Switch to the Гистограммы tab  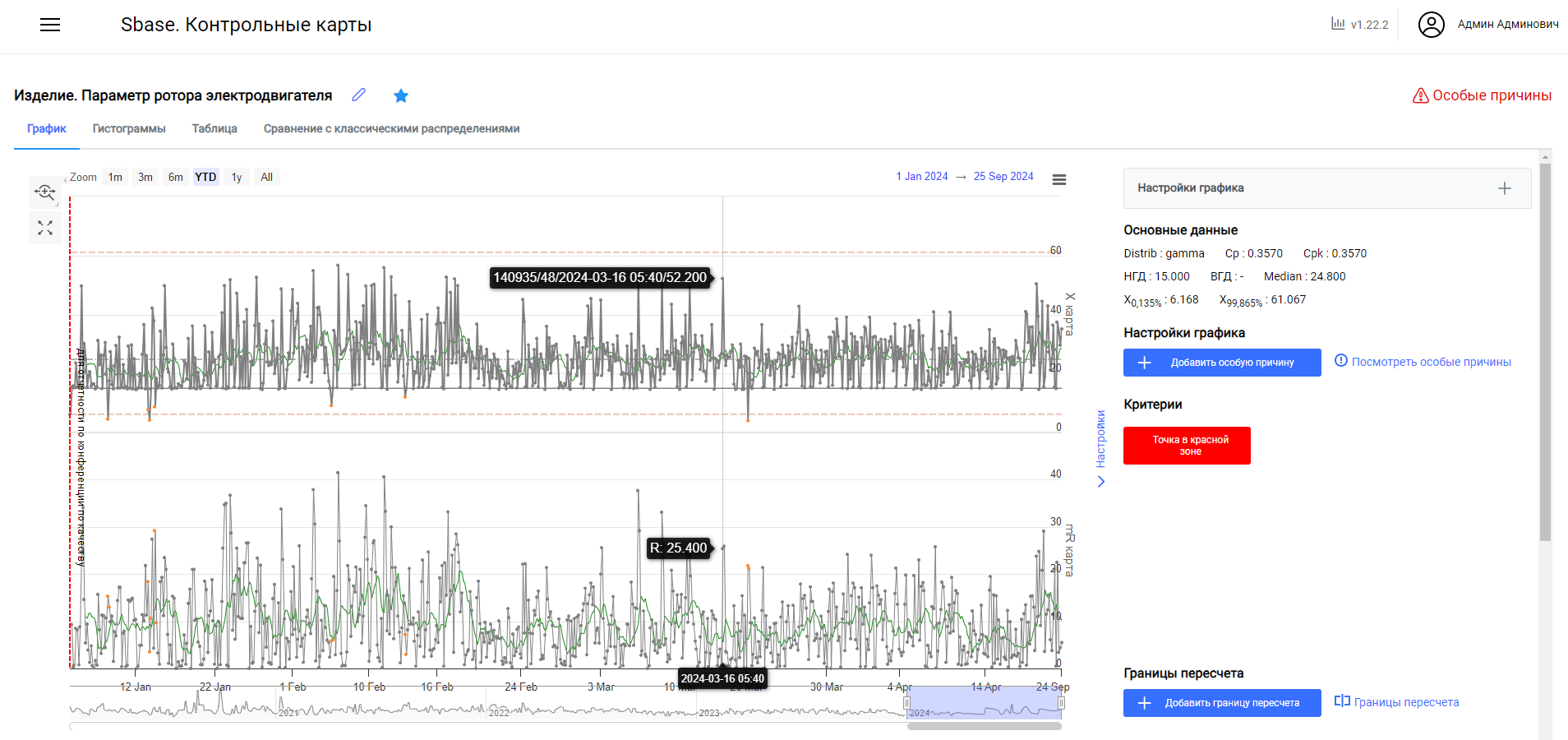pos(129,128)
